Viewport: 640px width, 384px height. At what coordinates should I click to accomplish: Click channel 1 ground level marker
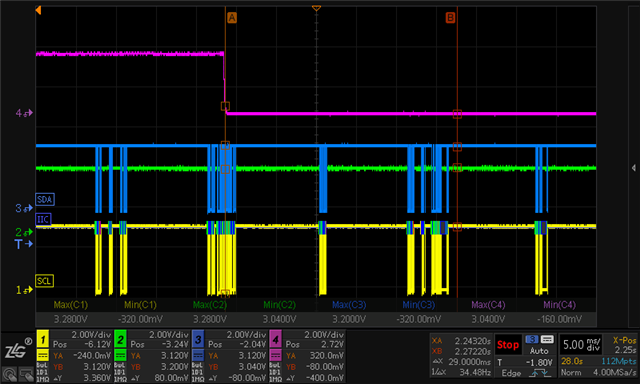pos(24,290)
